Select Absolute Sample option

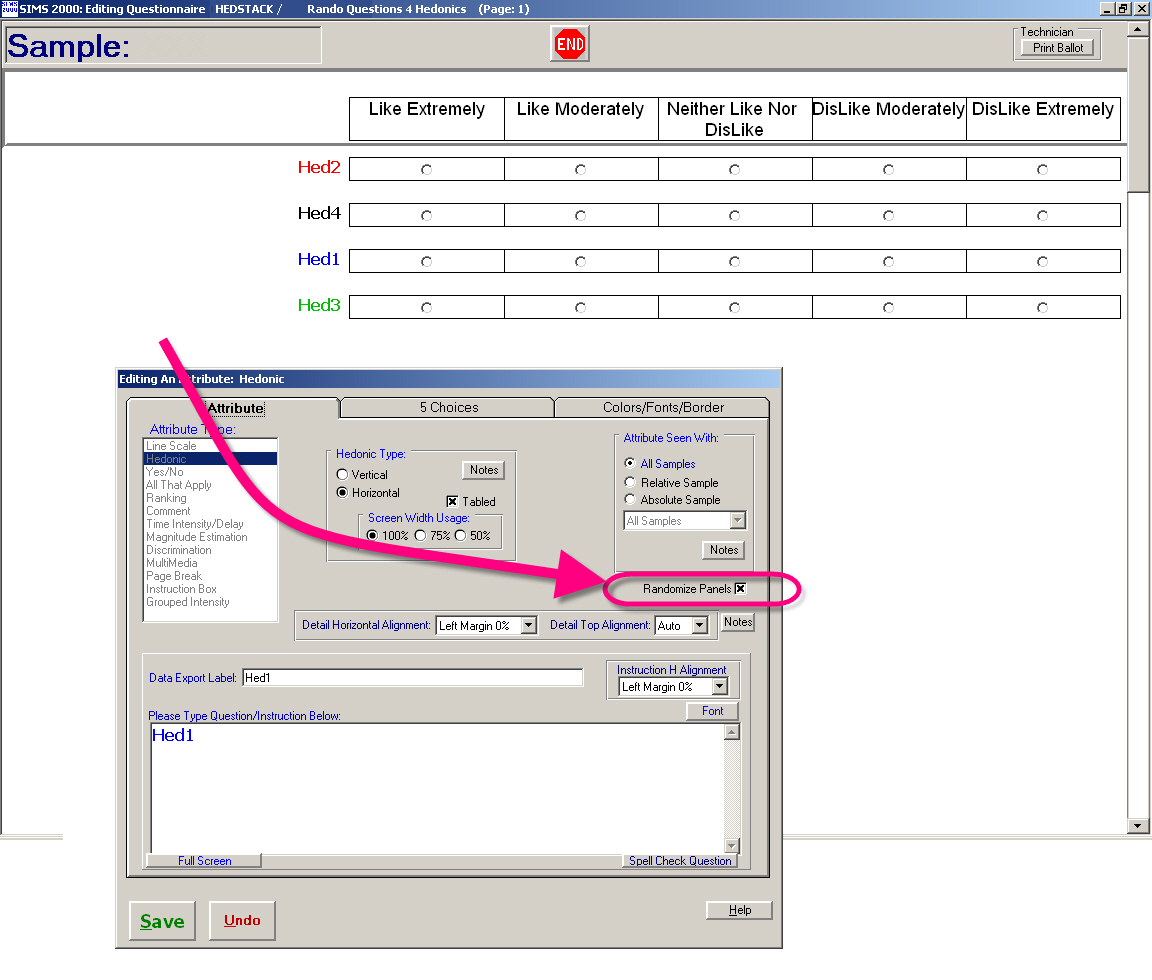(x=630, y=500)
